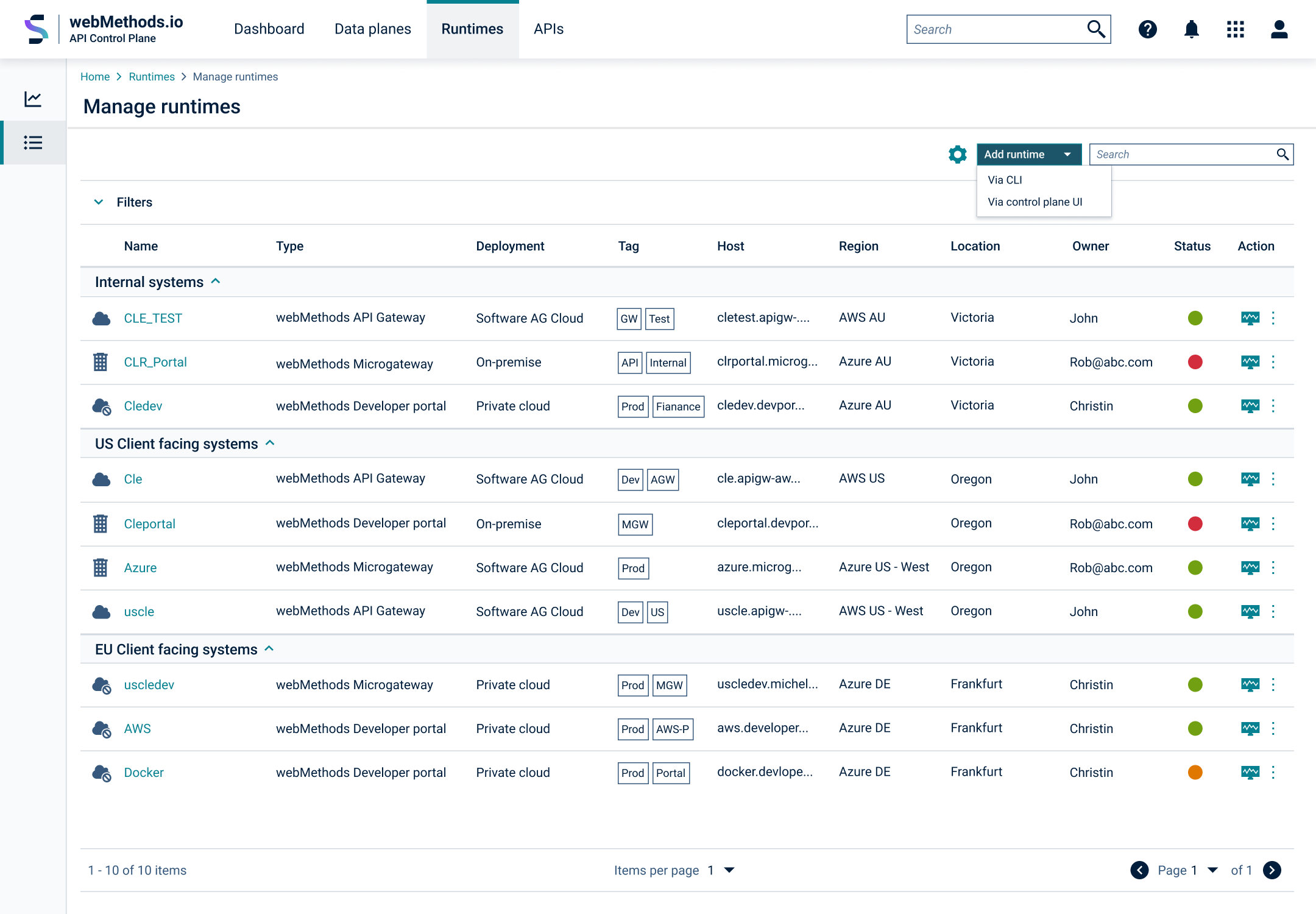Click the Status column header
Viewport: 1316px width, 914px height.
point(1192,246)
